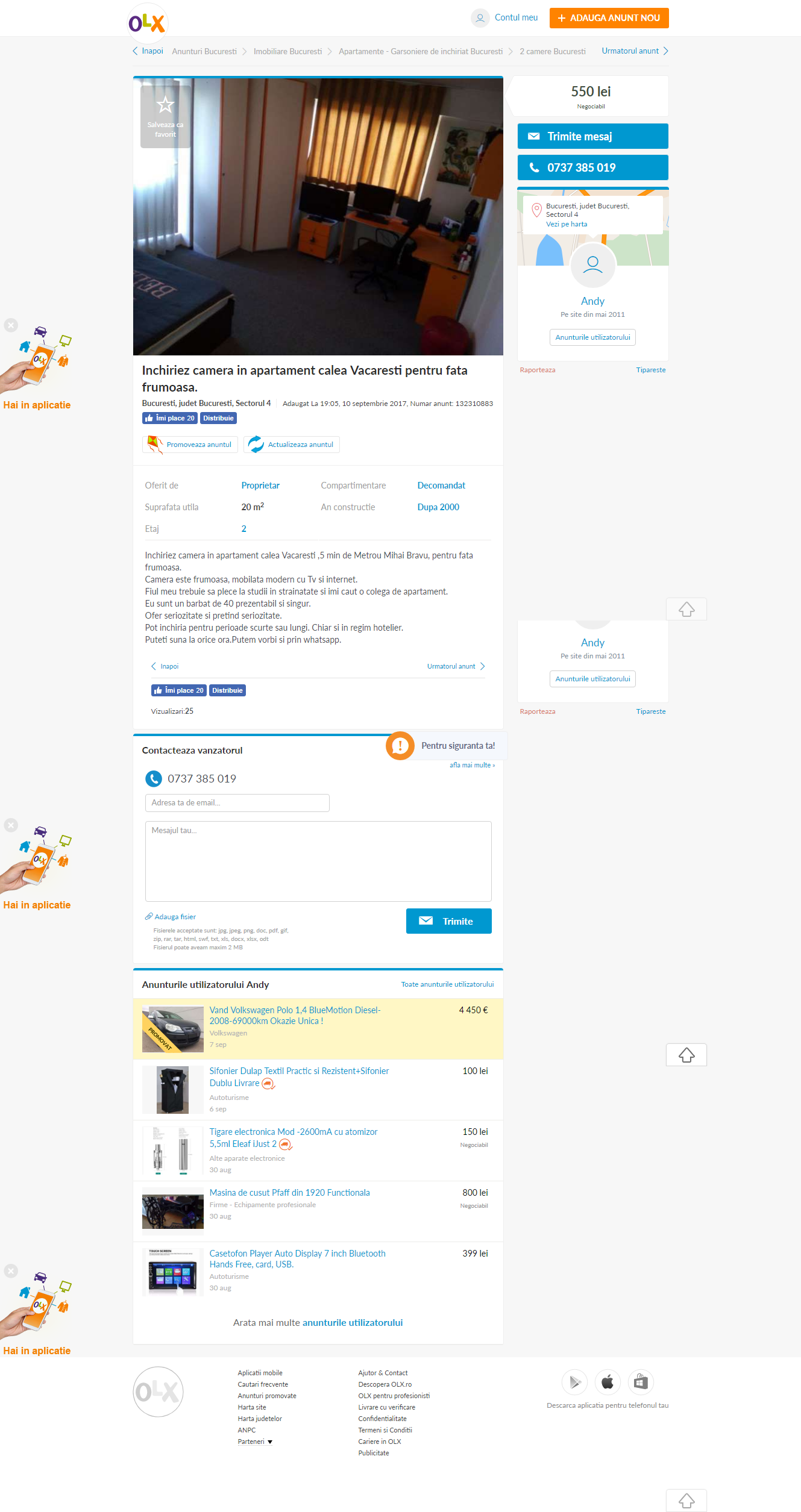Image resolution: width=801 pixels, height=1512 pixels.
Task: Click the orange safety warning icon
Action: coord(400,746)
